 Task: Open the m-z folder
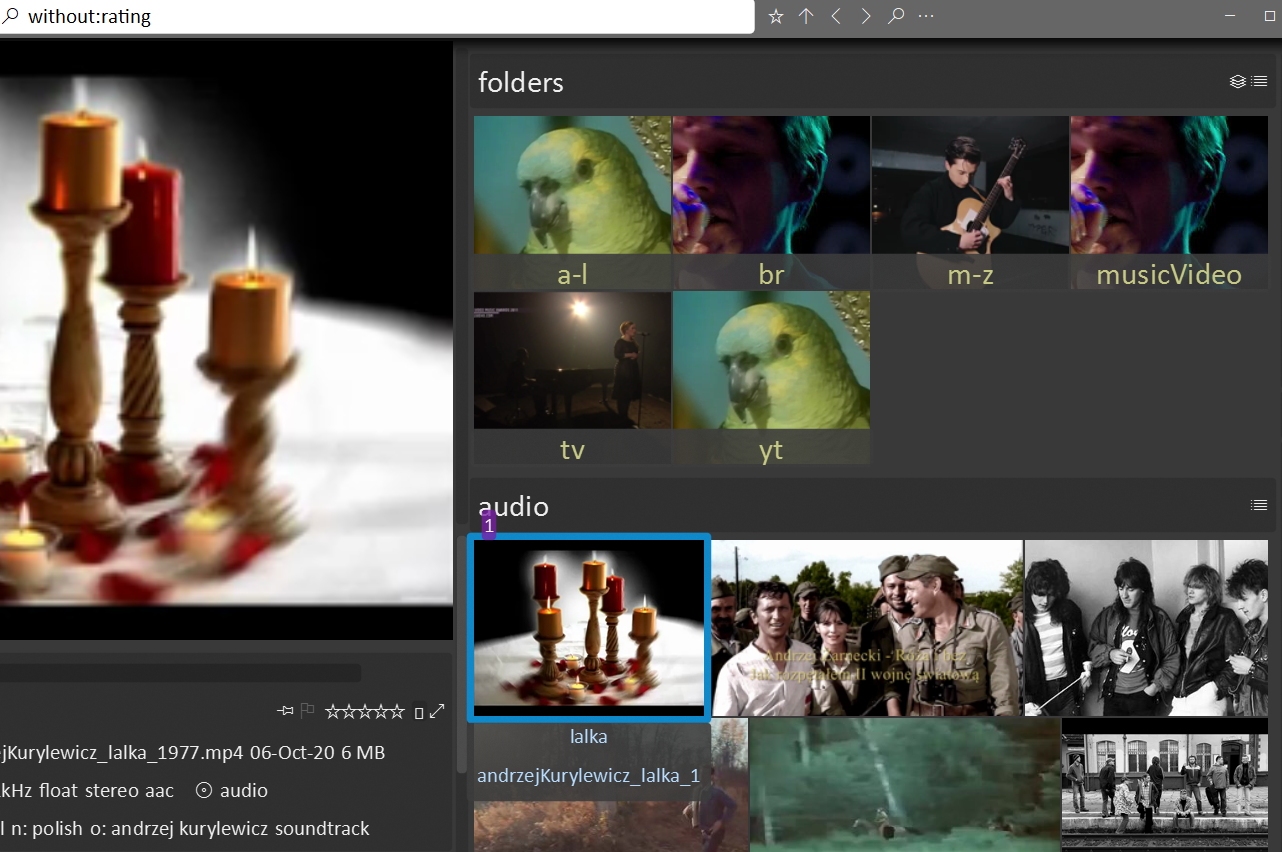[970, 203]
